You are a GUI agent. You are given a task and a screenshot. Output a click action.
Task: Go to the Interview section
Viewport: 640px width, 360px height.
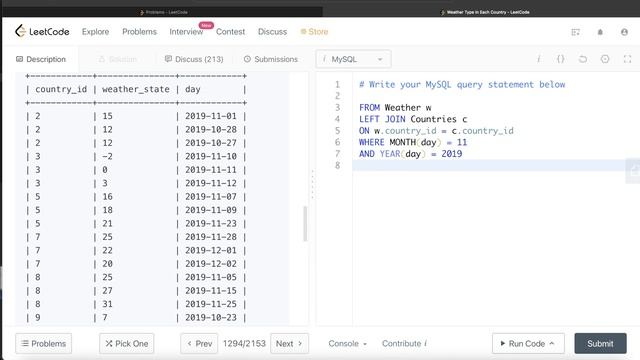coord(186,31)
